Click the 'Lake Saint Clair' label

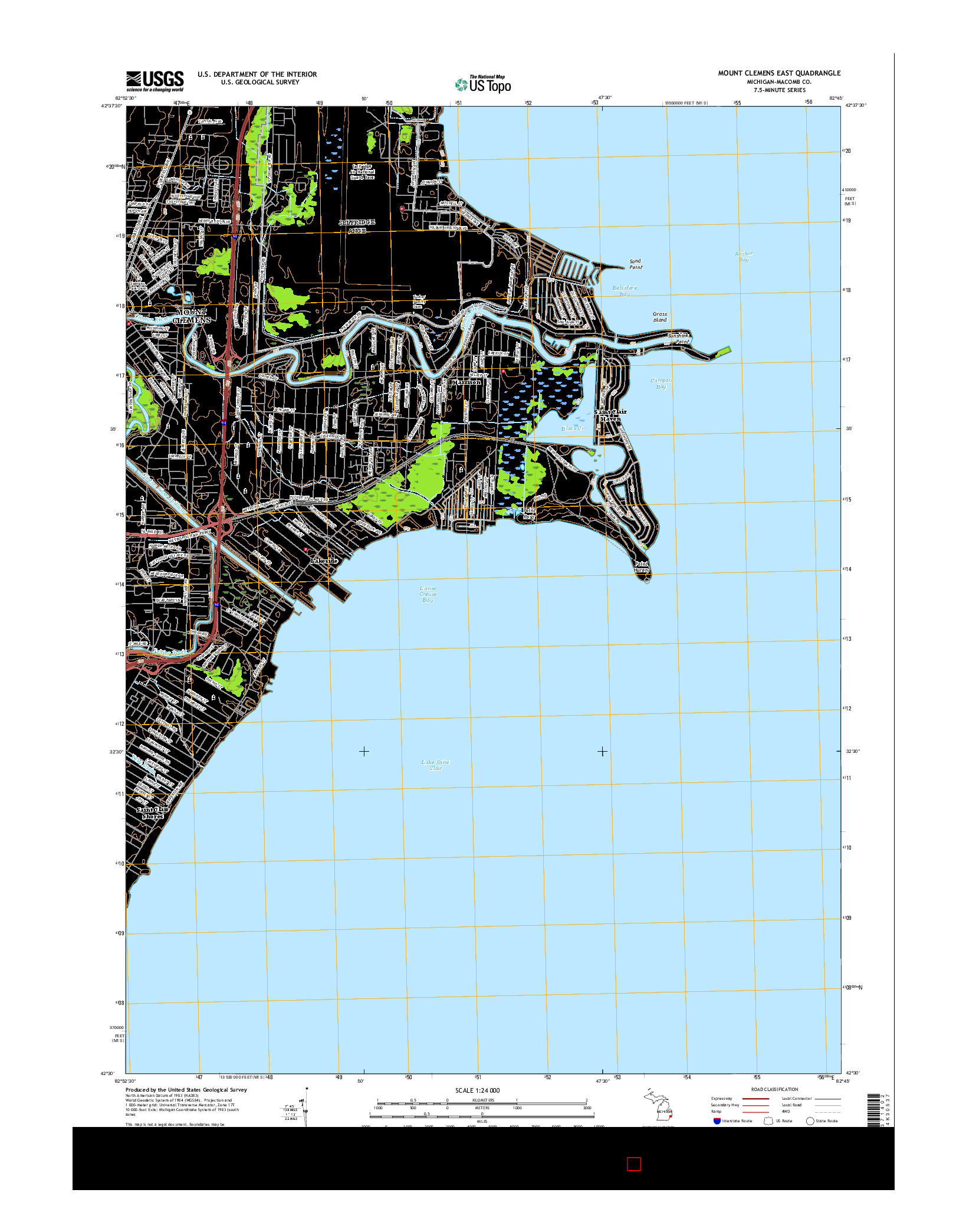pos(435,765)
